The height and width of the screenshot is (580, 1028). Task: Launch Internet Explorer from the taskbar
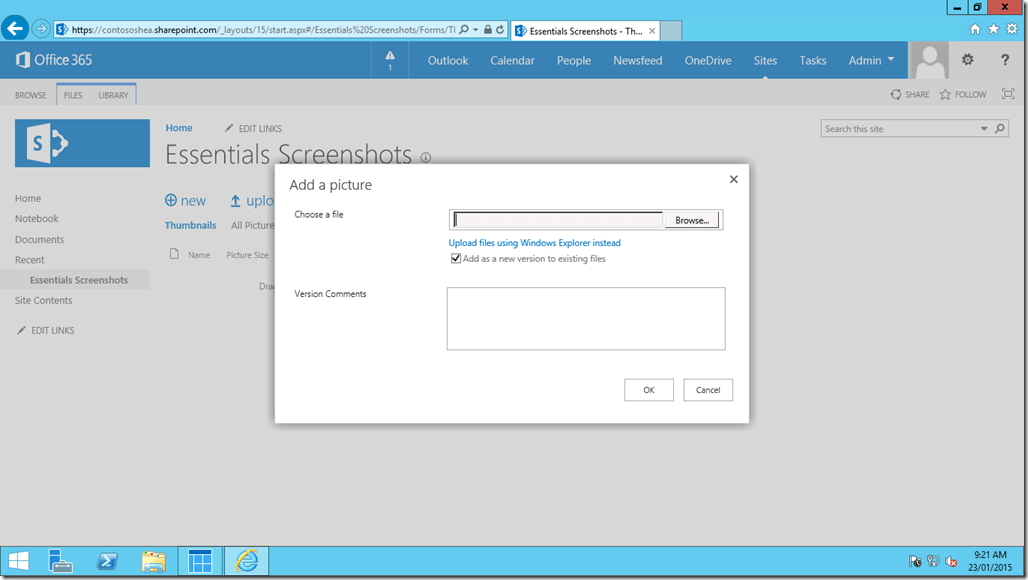coord(246,561)
